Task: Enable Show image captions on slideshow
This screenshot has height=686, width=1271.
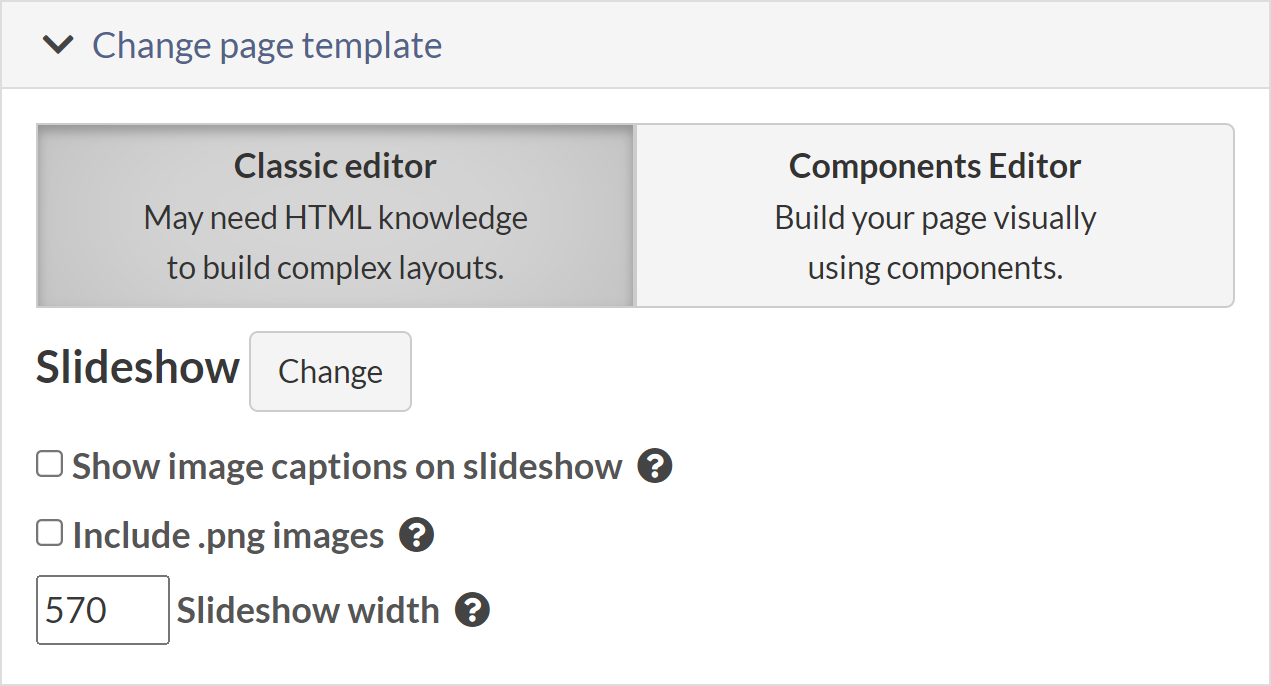Action: (x=48, y=463)
